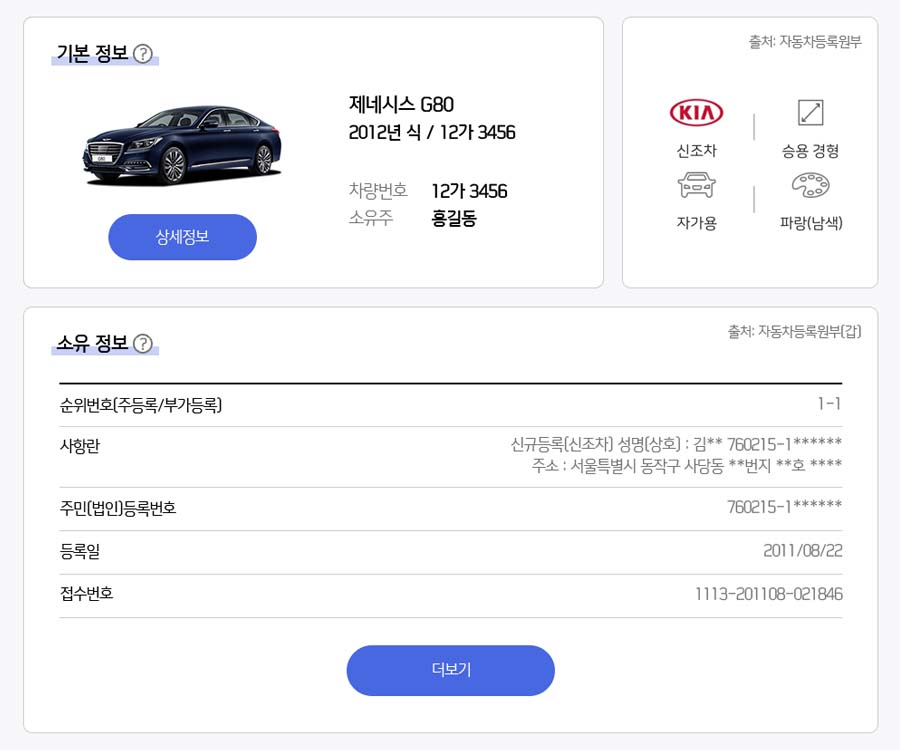Click the Genesis G80 car image
The width and height of the screenshot is (900, 750).
pos(183,145)
